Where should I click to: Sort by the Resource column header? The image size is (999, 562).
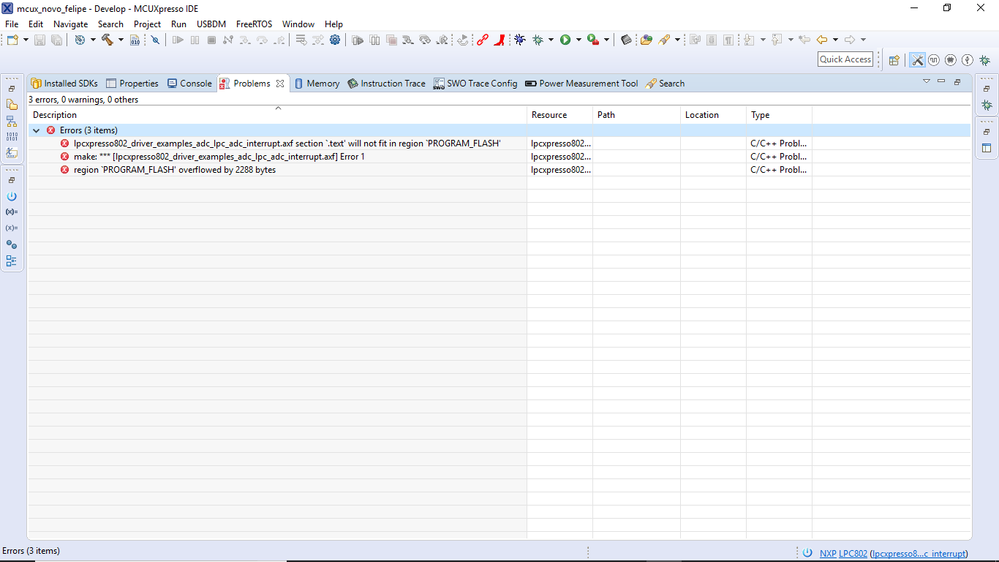click(x=560, y=115)
